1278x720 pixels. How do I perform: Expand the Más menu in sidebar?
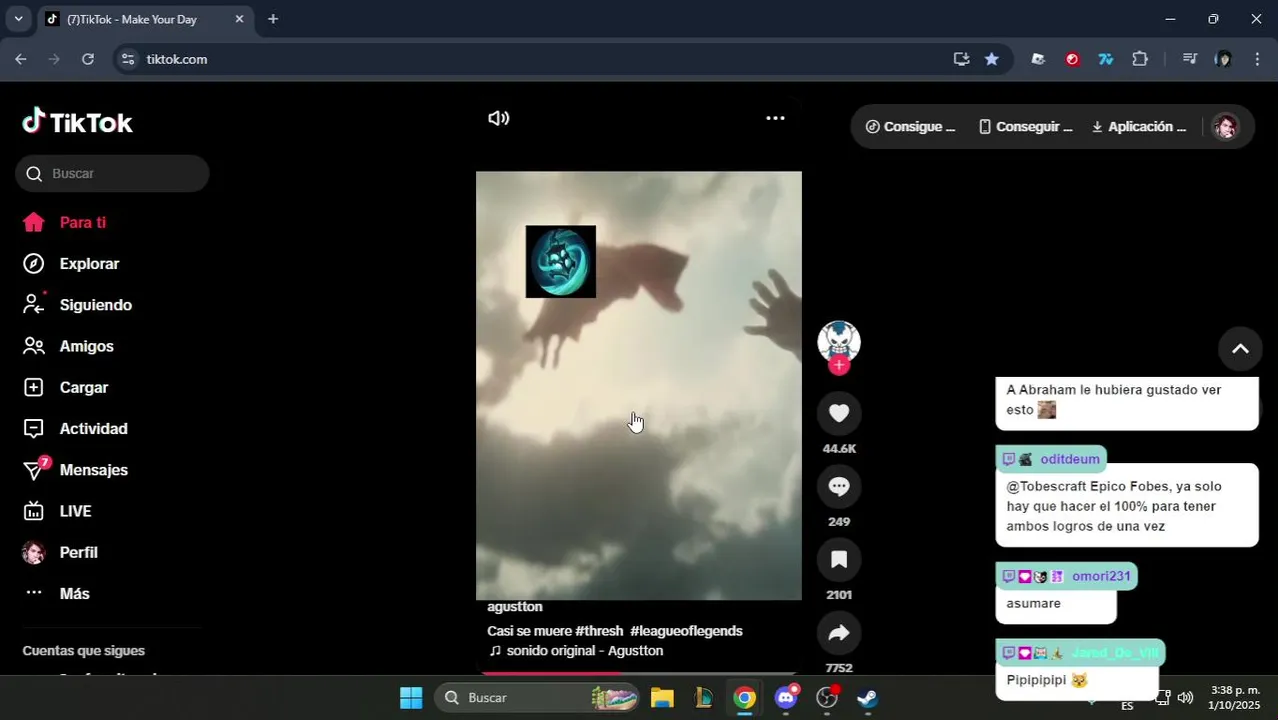pos(56,593)
